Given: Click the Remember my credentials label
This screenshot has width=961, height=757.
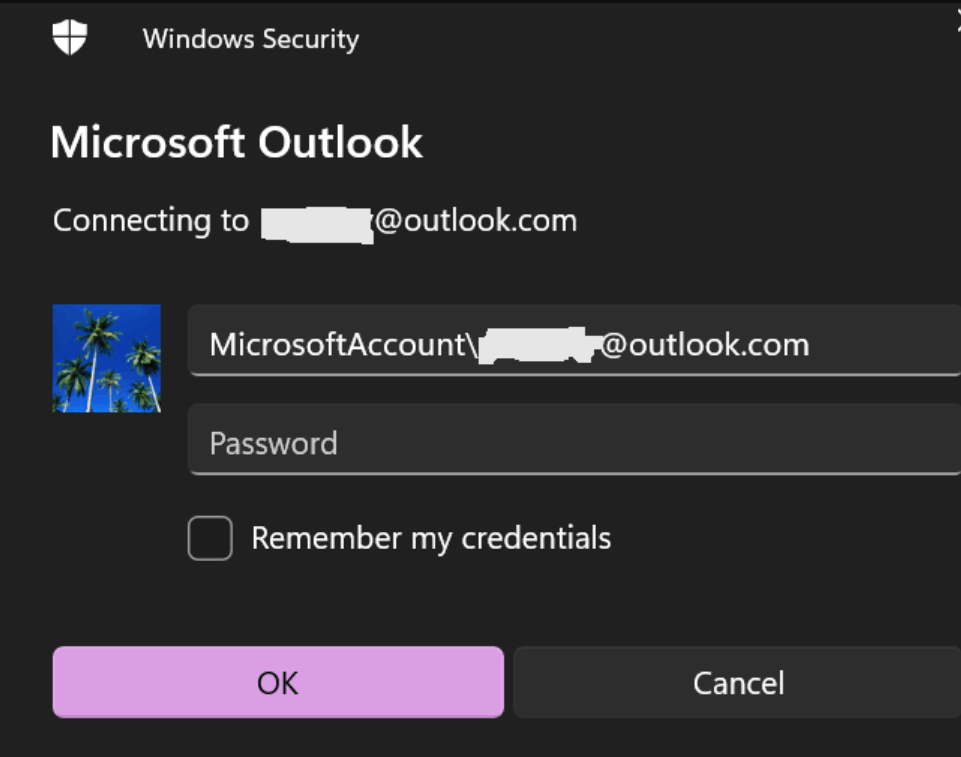Looking at the screenshot, I should [432, 538].
